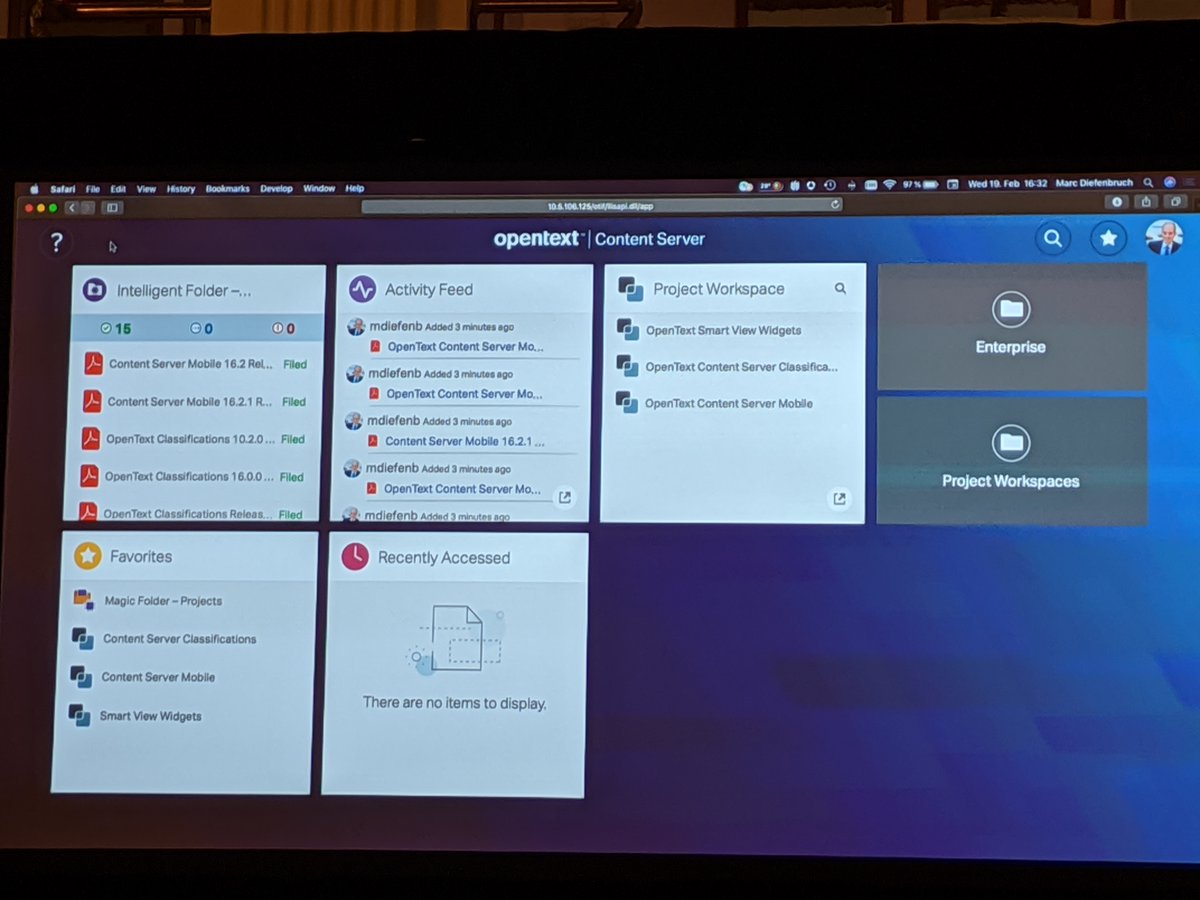Open the help question mark icon
Screen dimensions: 1200x900
56,242
